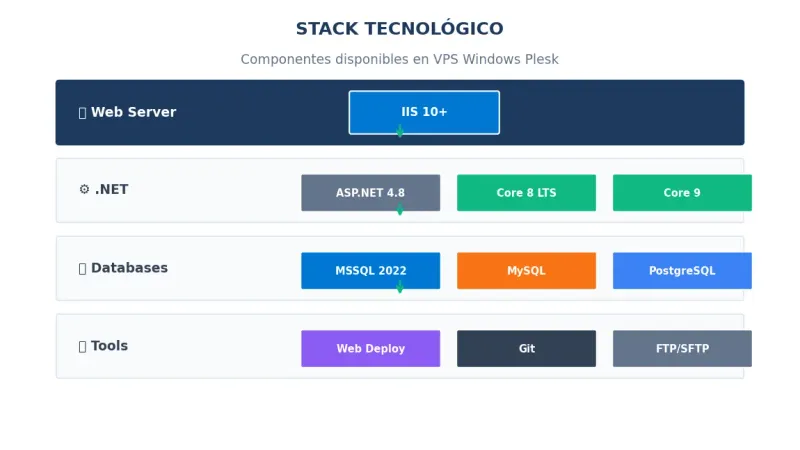Select the MySQL database box
800x450 pixels.
526,270
